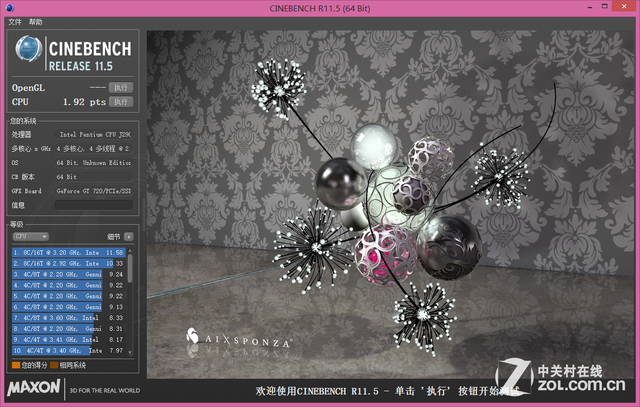This screenshot has width=640, height=407.
Task: Click the brown 相同系统 legend swatch
Action: coord(54,365)
